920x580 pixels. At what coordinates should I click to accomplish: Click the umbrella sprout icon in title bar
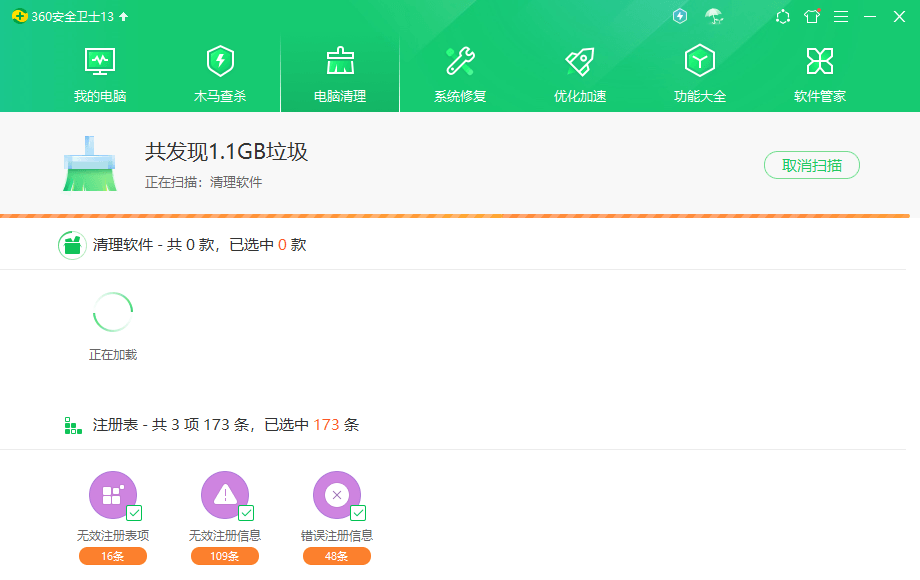[x=713, y=16]
